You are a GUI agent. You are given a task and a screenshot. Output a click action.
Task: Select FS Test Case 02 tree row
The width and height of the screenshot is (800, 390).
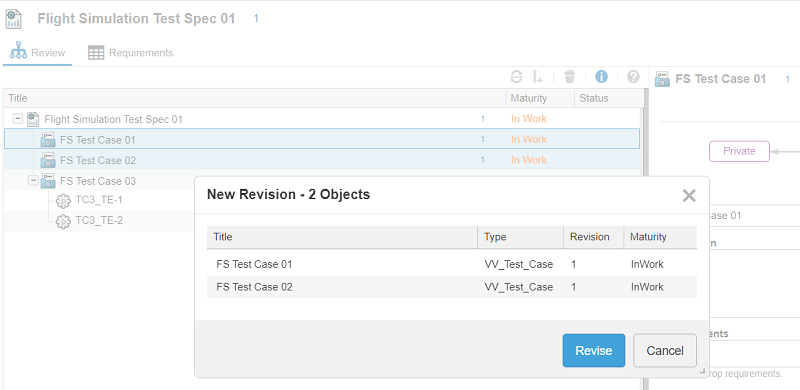tap(321, 160)
